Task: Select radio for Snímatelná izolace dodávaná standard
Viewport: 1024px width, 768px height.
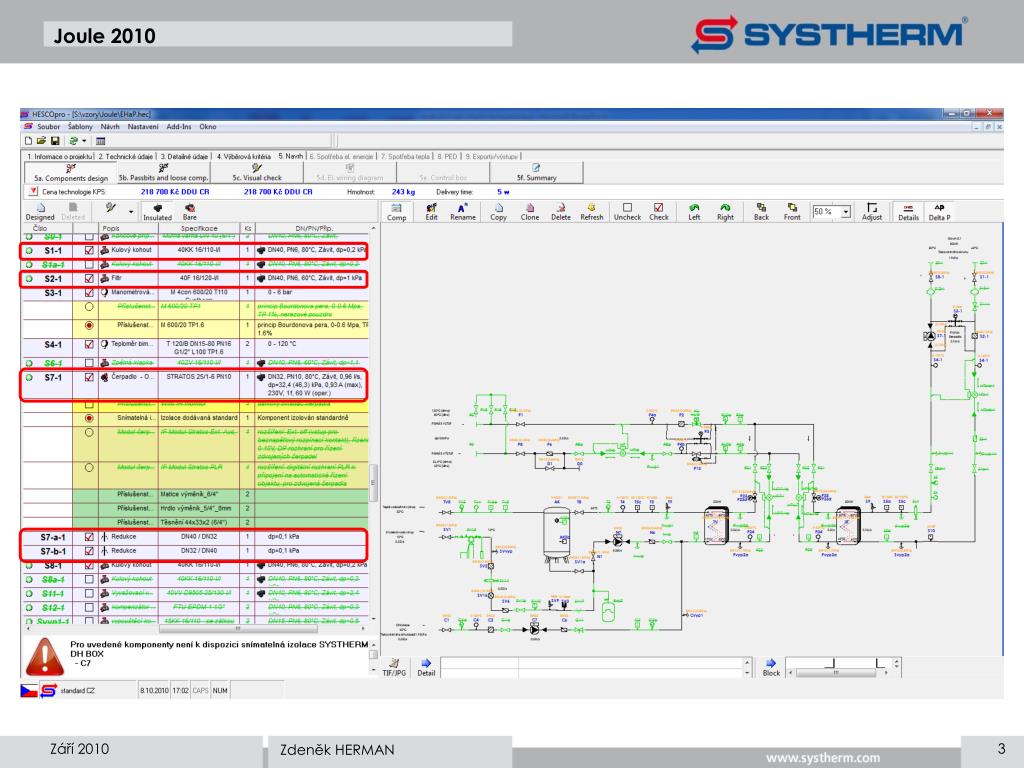Action: tap(89, 418)
